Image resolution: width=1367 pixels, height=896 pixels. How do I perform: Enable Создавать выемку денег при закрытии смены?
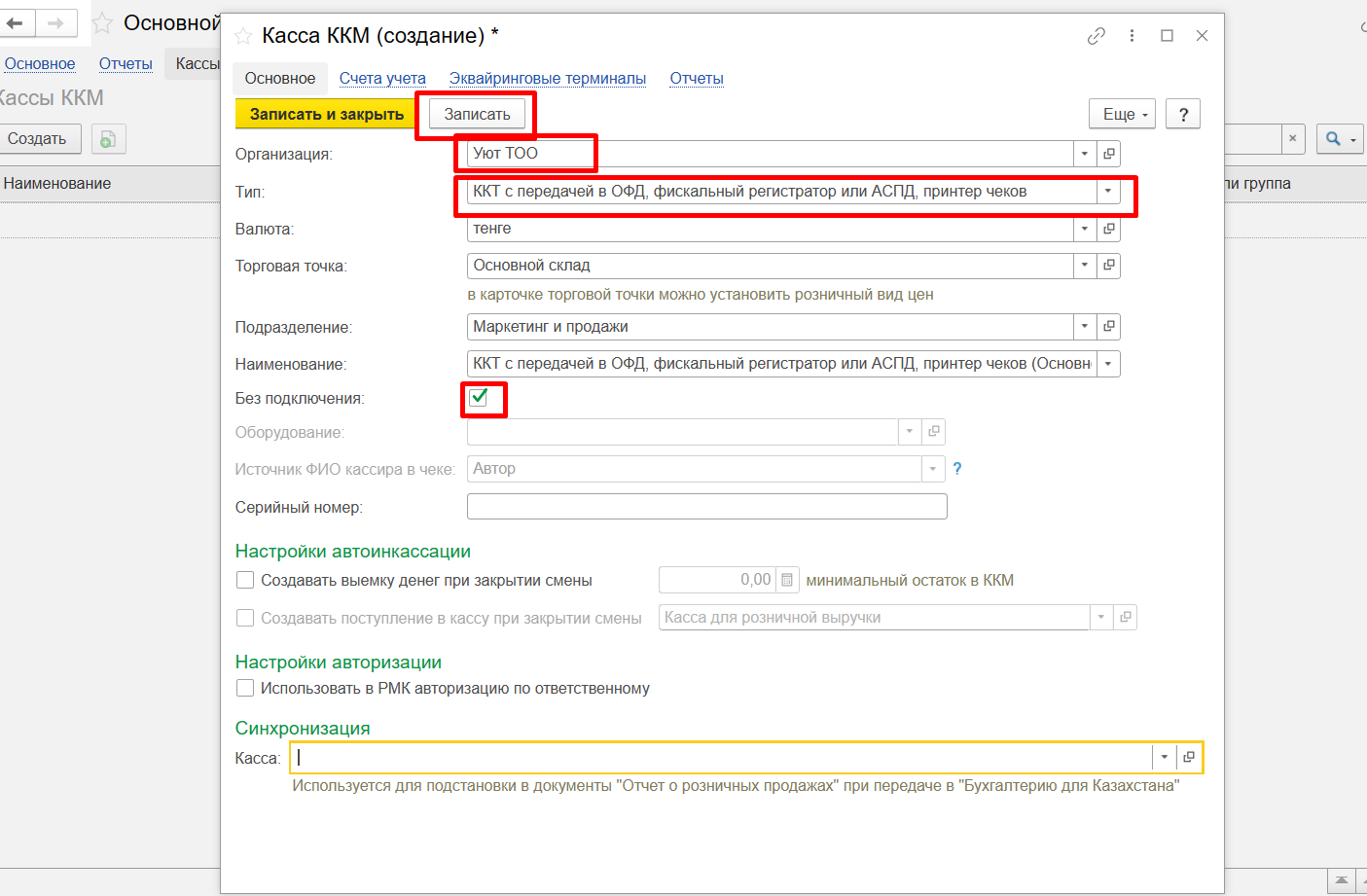point(245,581)
